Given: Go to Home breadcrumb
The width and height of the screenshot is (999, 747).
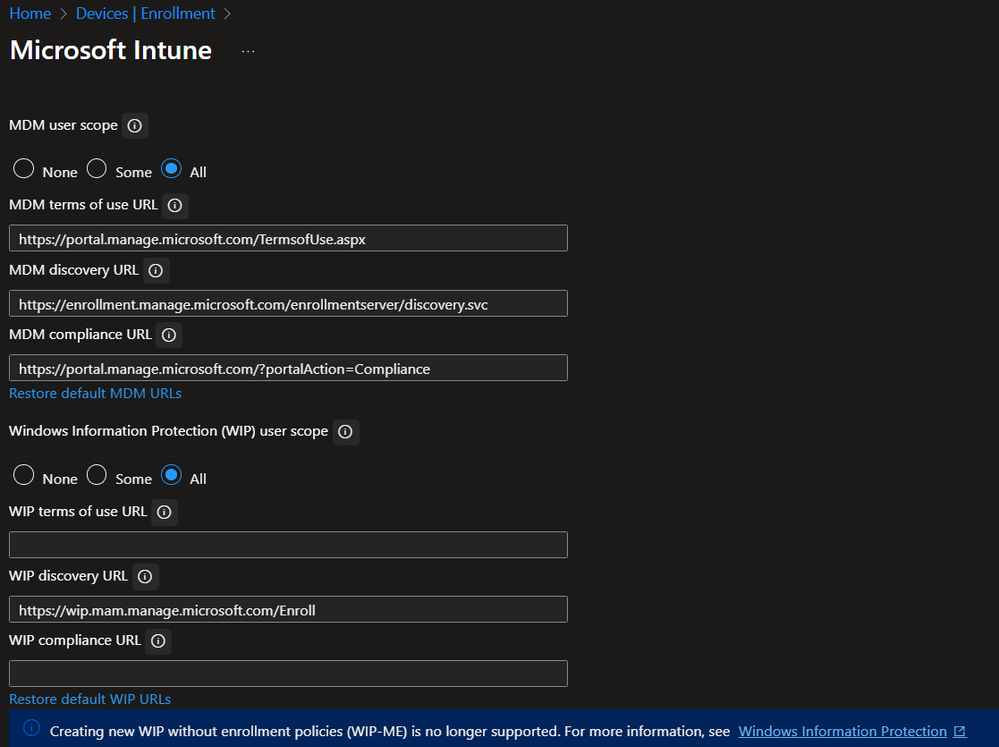Looking at the screenshot, I should [30, 13].
